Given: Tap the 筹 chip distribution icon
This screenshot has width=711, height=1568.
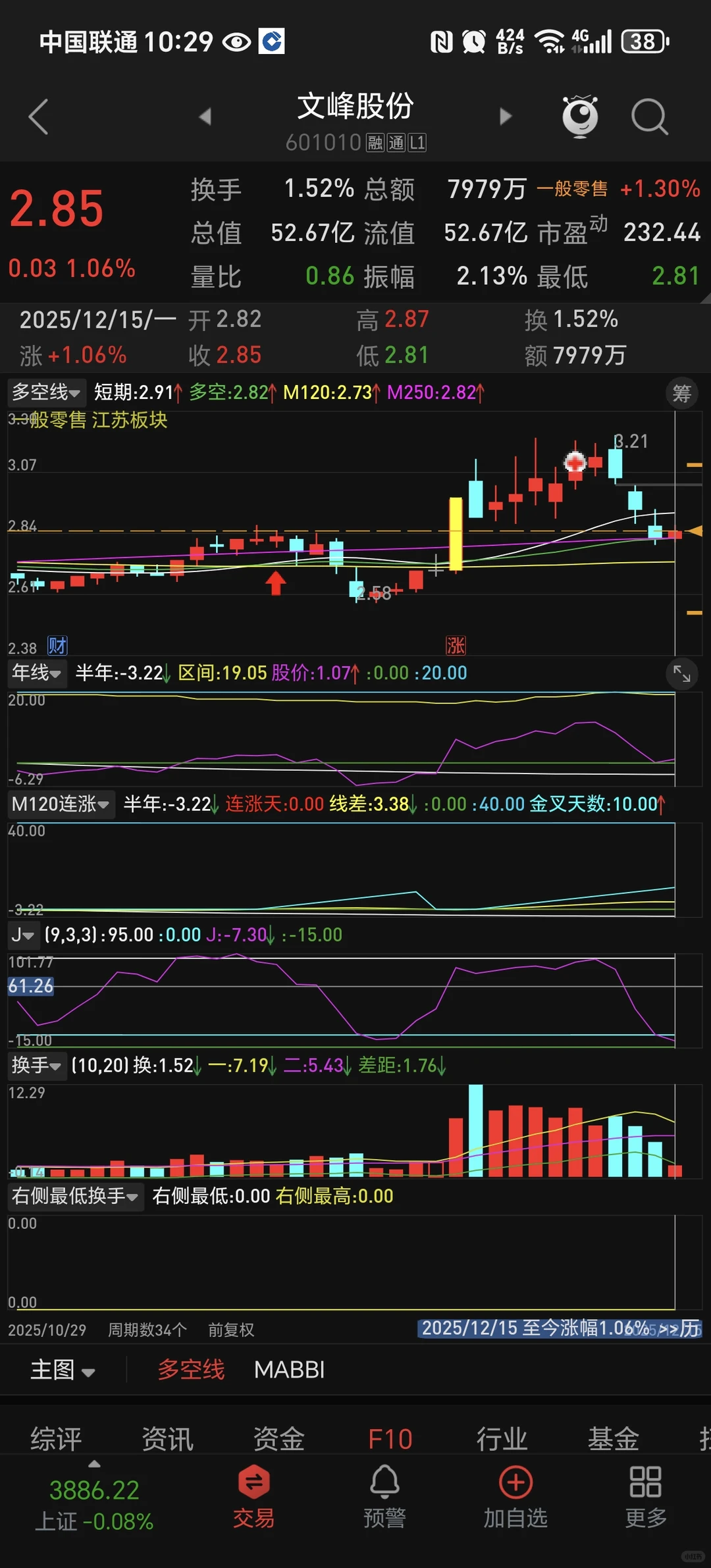Looking at the screenshot, I should pos(681,394).
